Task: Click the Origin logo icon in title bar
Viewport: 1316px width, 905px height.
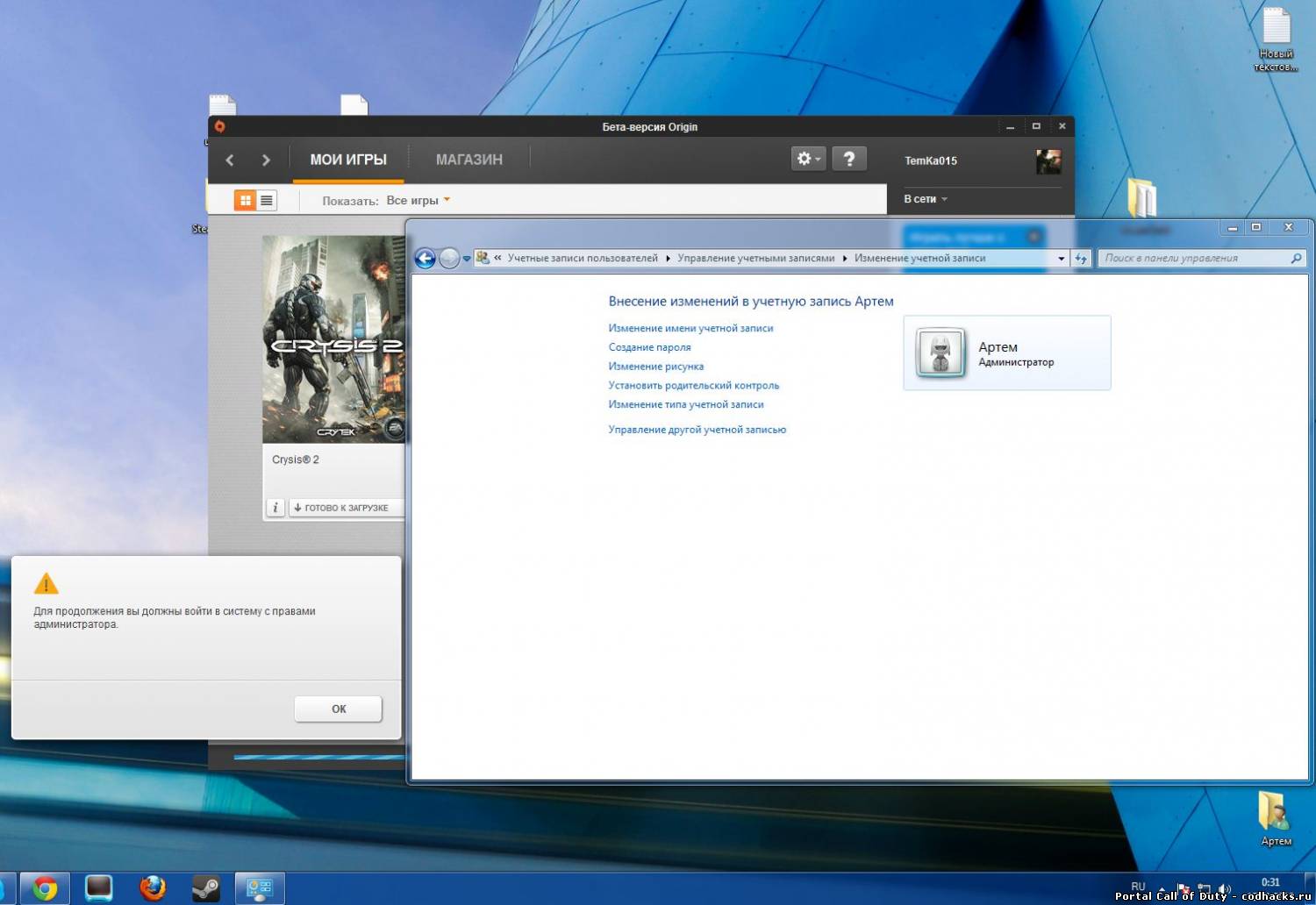Action: (219, 126)
